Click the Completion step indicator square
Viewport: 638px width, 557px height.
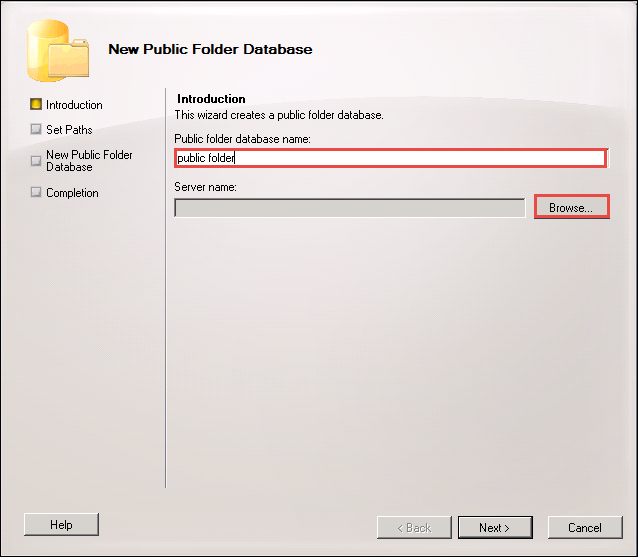pyautogui.click(x=36, y=192)
